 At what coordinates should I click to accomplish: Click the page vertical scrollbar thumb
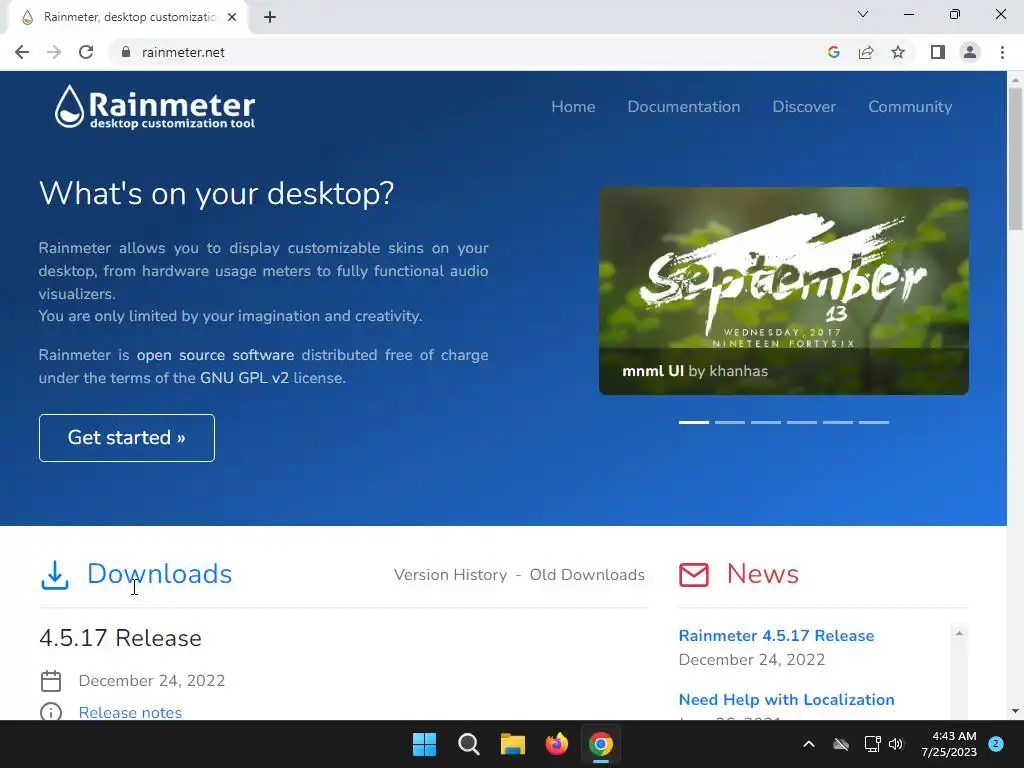(1015, 159)
